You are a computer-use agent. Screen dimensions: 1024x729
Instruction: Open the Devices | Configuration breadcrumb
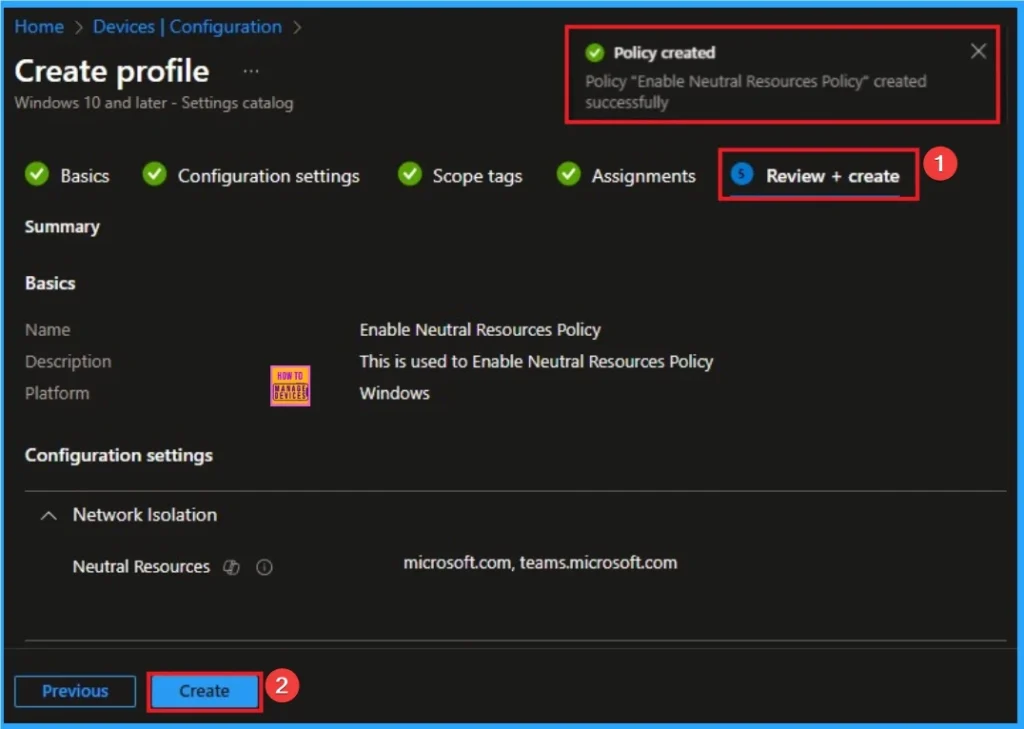tap(187, 27)
